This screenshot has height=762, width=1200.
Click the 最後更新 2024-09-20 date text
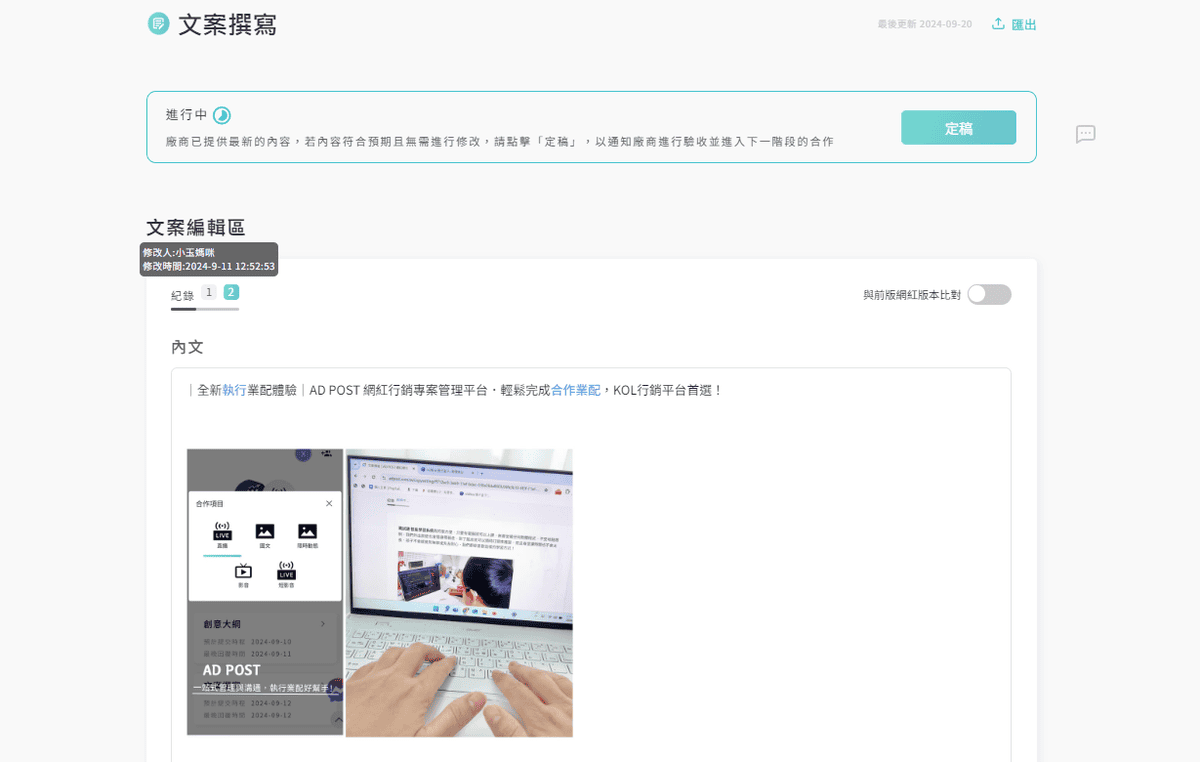pos(925,24)
